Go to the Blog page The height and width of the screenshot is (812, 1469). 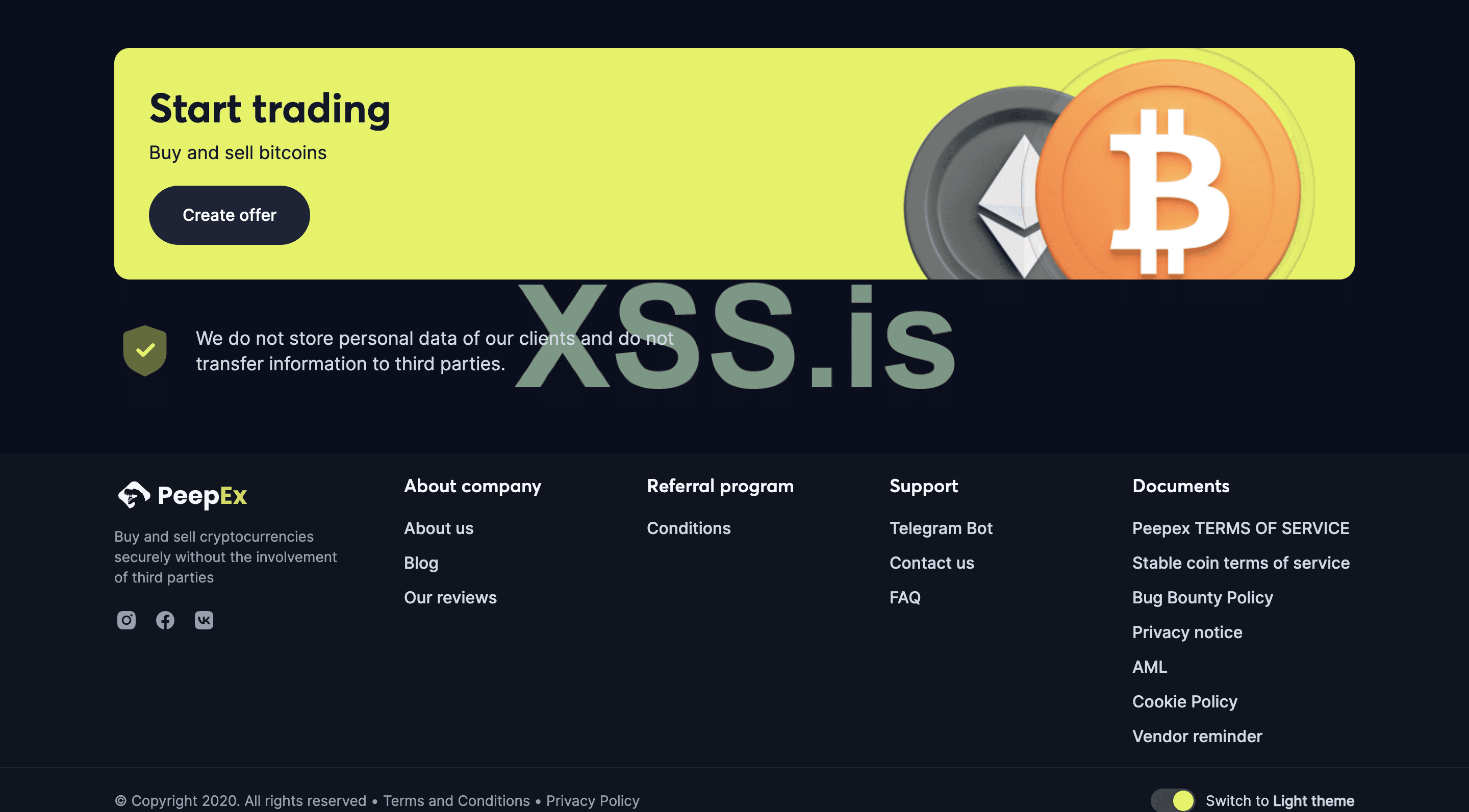pos(421,563)
